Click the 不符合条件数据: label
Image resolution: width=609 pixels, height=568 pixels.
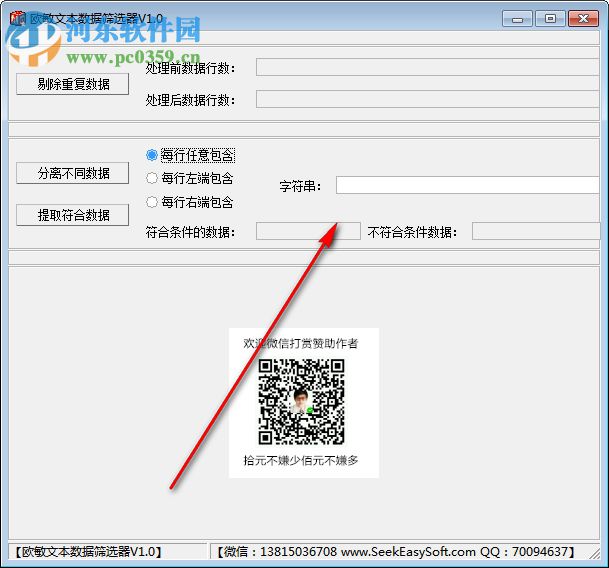pos(412,233)
